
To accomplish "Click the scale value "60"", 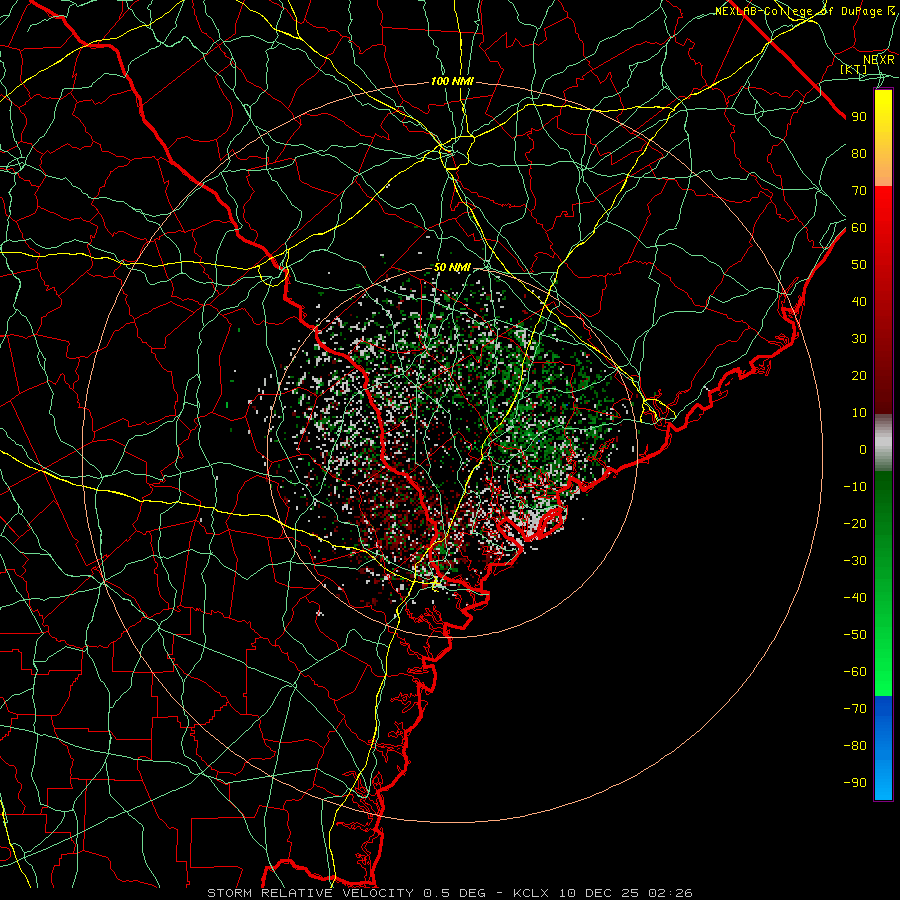I will (859, 228).
